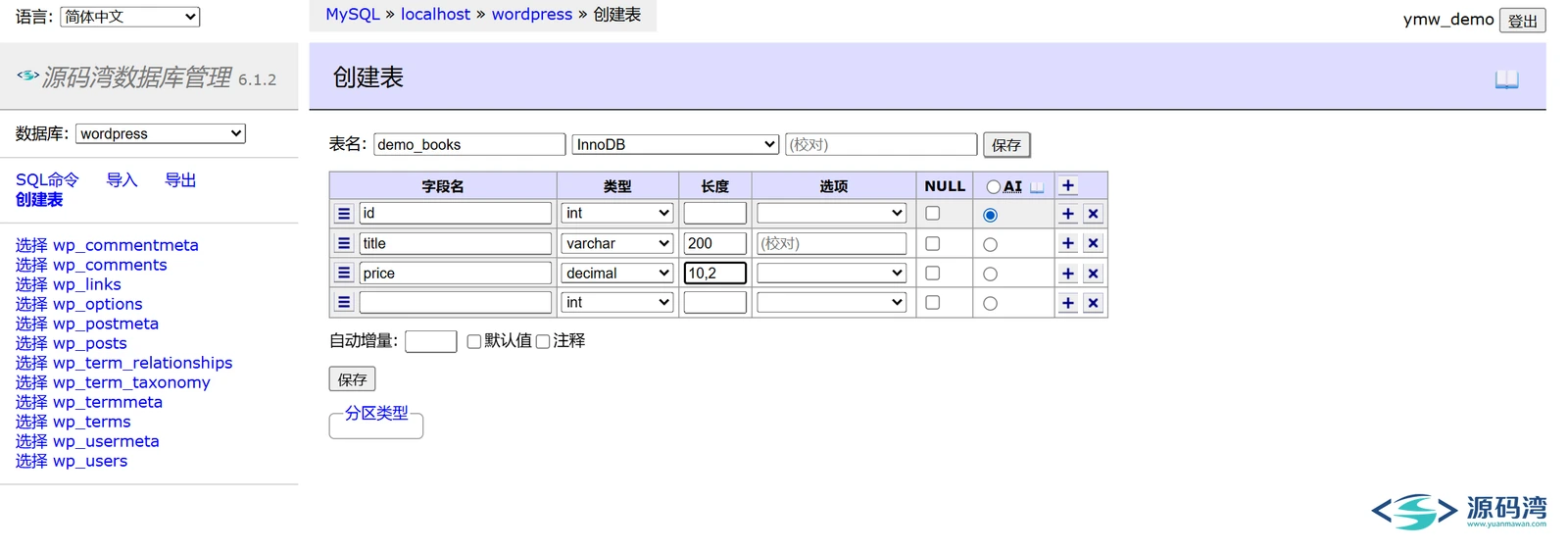The height and width of the screenshot is (550, 1568).
Task: Open the options dropdown for id field
Action: point(832,213)
